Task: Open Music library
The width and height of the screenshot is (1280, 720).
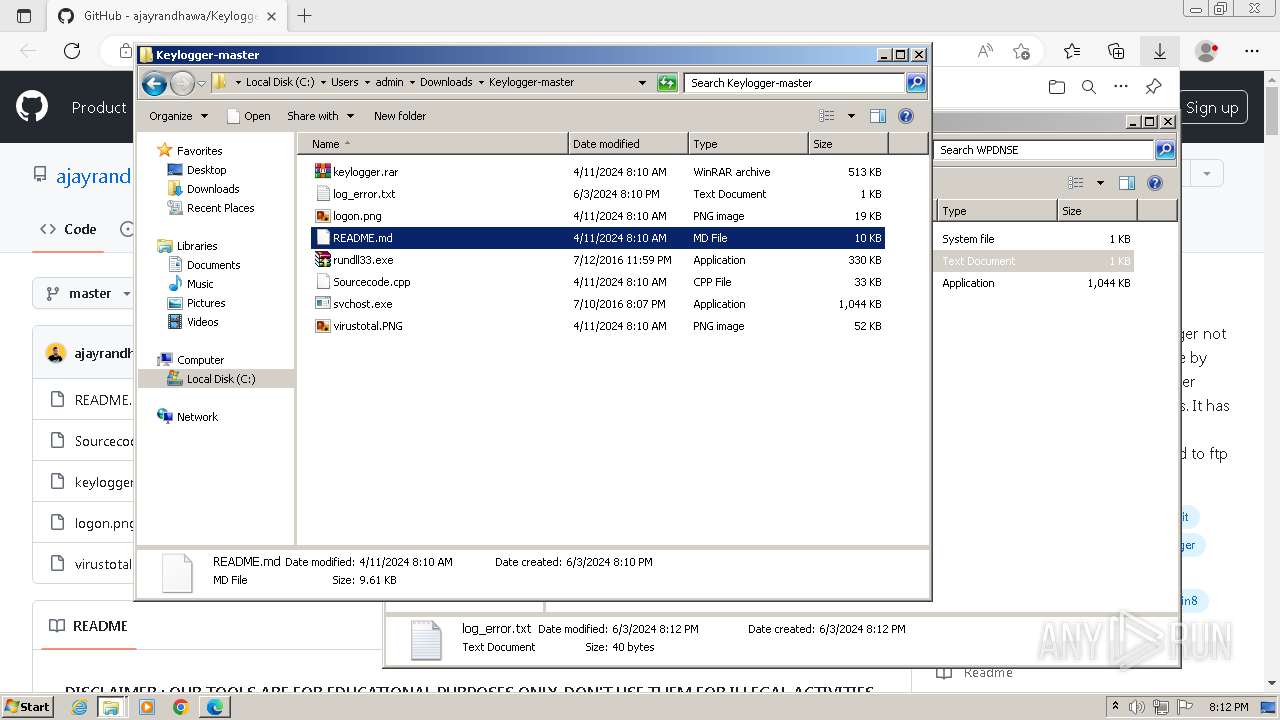Action: coord(200,284)
